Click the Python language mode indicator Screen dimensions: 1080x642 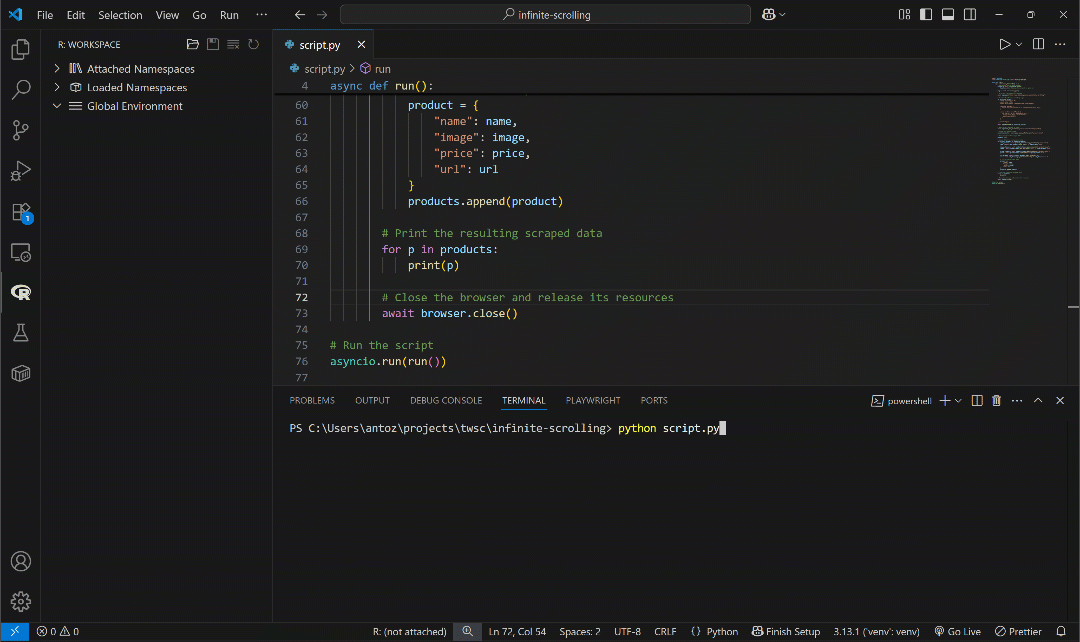pos(714,632)
